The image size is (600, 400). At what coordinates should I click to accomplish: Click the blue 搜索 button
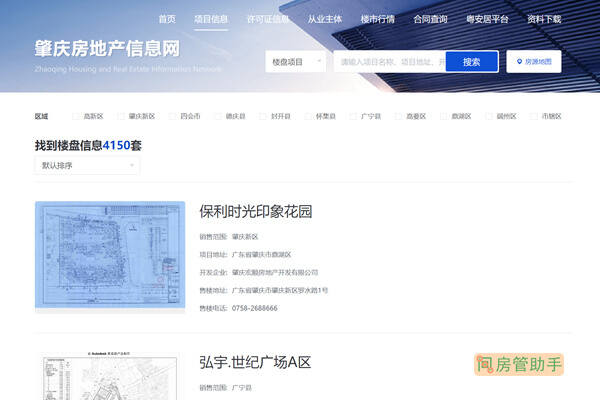(x=472, y=62)
